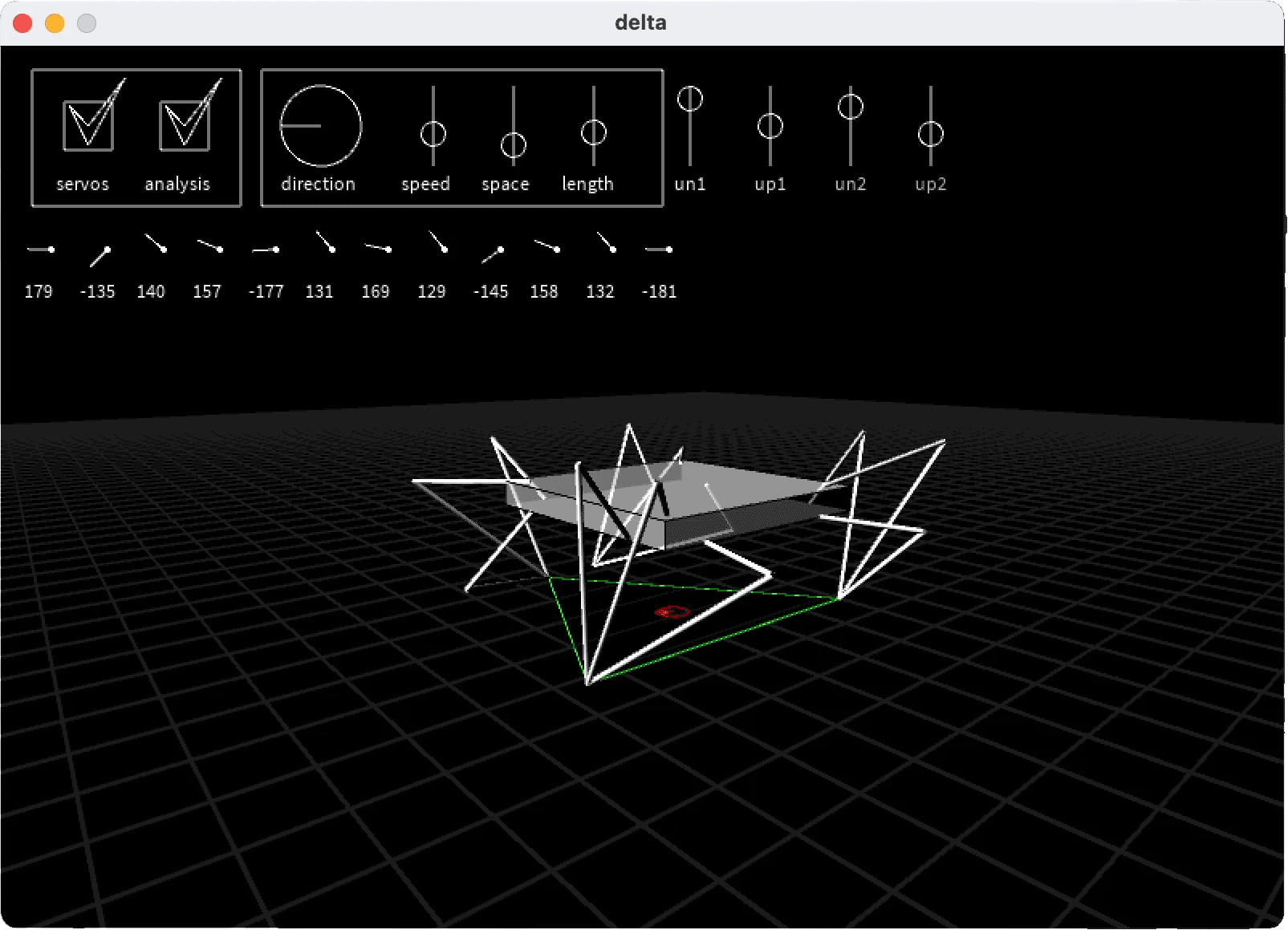Click the speed slider knob
Screen dimensions: 1288x930
point(433,133)
